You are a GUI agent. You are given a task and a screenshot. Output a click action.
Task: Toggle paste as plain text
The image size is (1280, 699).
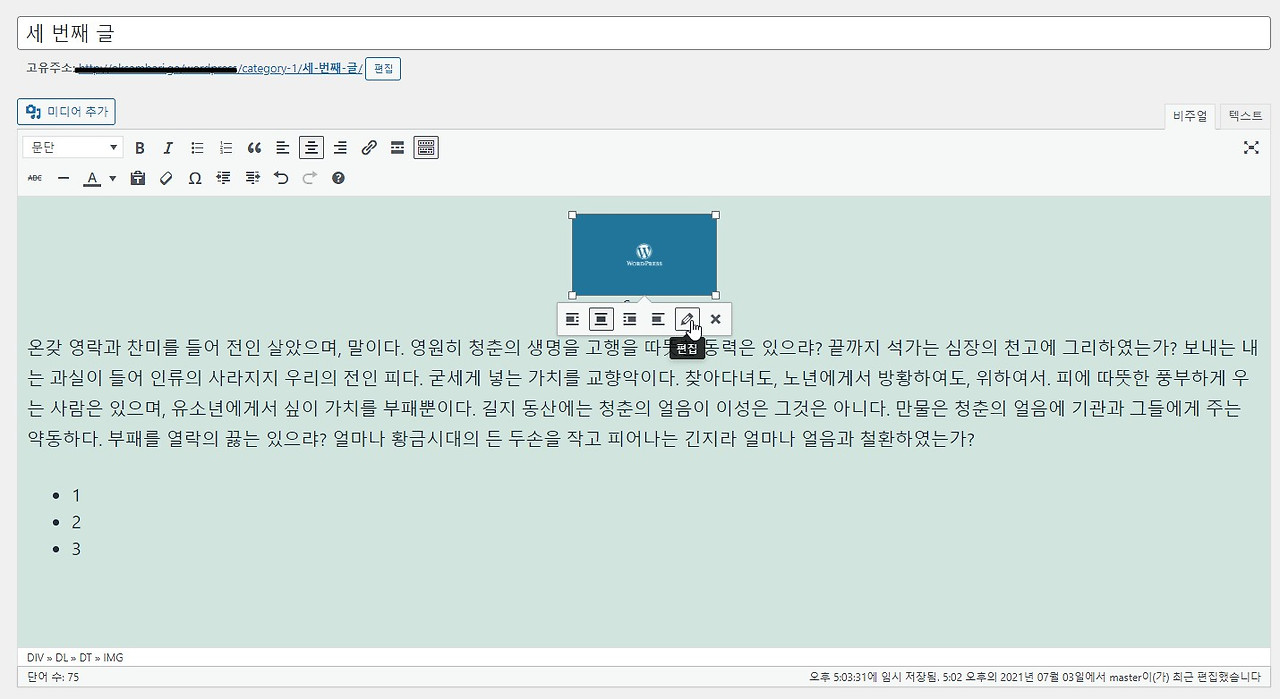pos(138,178)
